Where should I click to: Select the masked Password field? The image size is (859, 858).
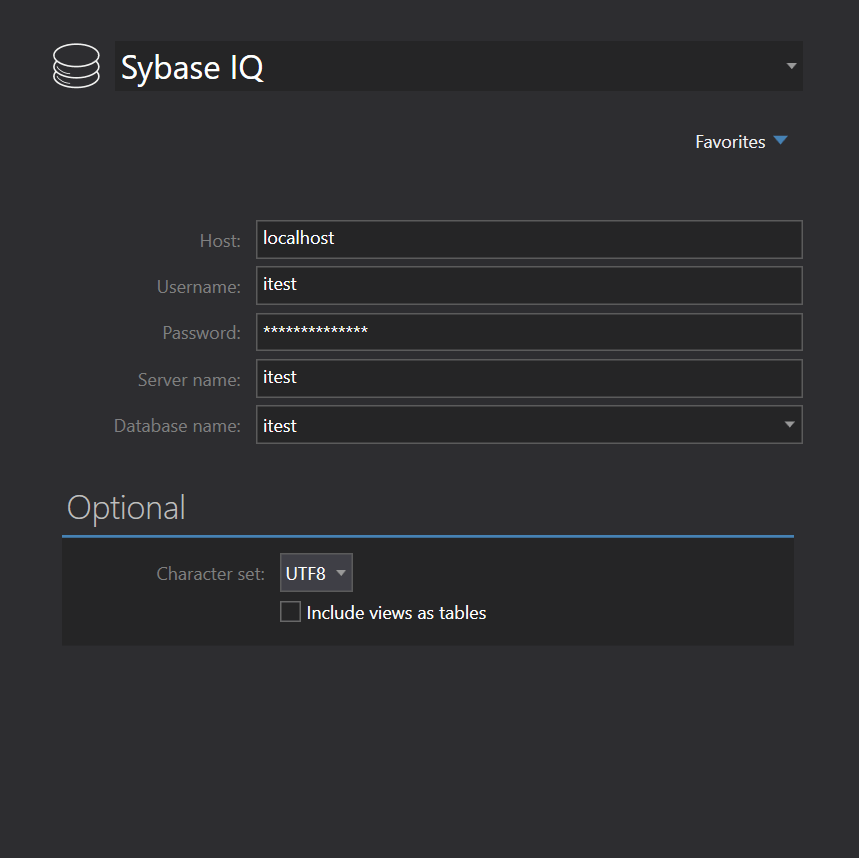tap(528, 332)
